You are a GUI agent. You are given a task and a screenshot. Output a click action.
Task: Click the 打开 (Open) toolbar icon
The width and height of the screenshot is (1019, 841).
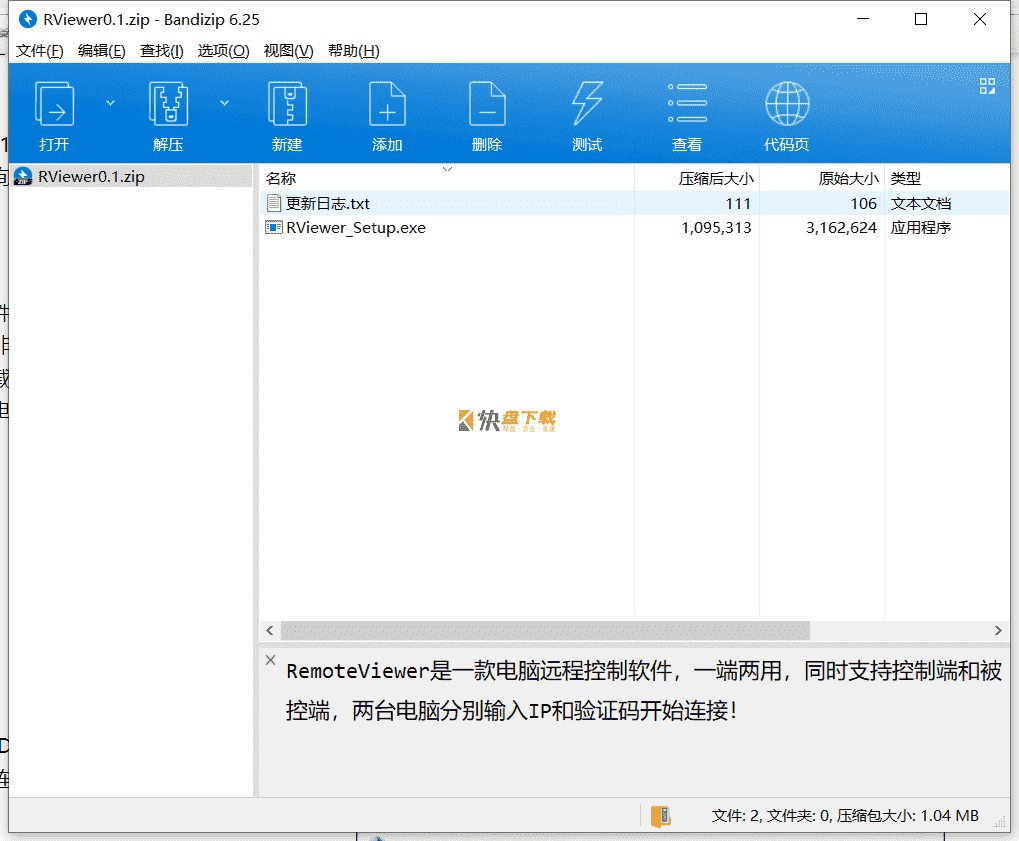(x=54, y=104)
